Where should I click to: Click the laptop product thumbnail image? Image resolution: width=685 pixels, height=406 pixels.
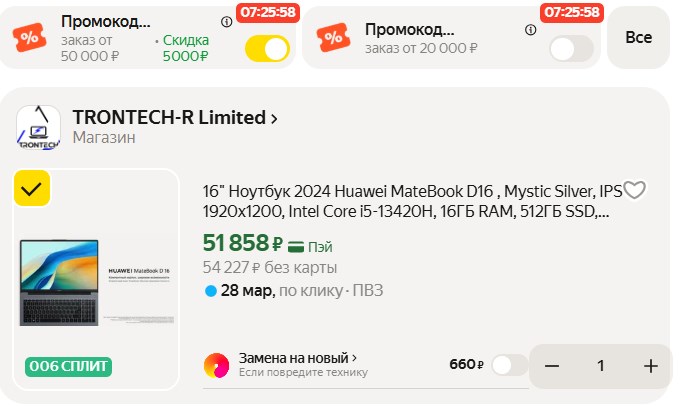tap(95, 281)
